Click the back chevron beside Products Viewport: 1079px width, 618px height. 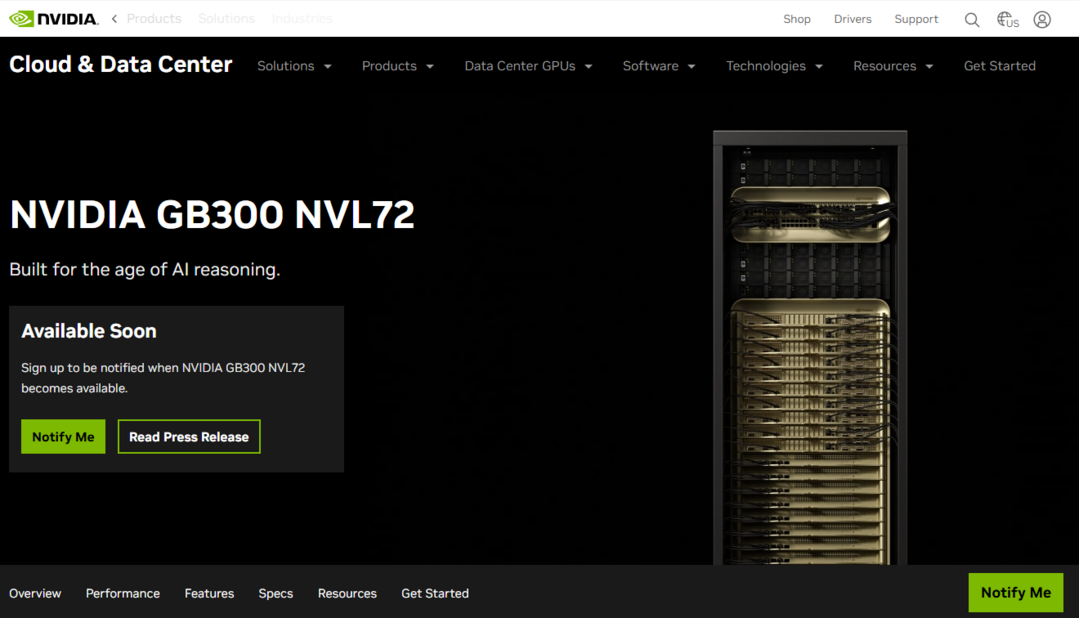coord(114,19)
